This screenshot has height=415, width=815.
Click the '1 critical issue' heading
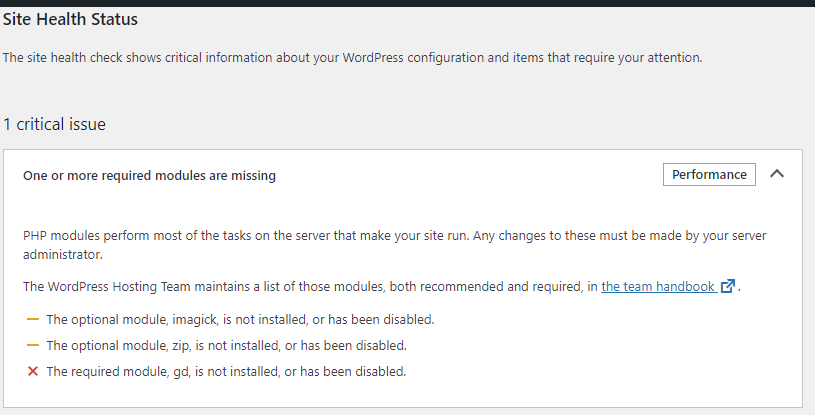click(55, 124)
